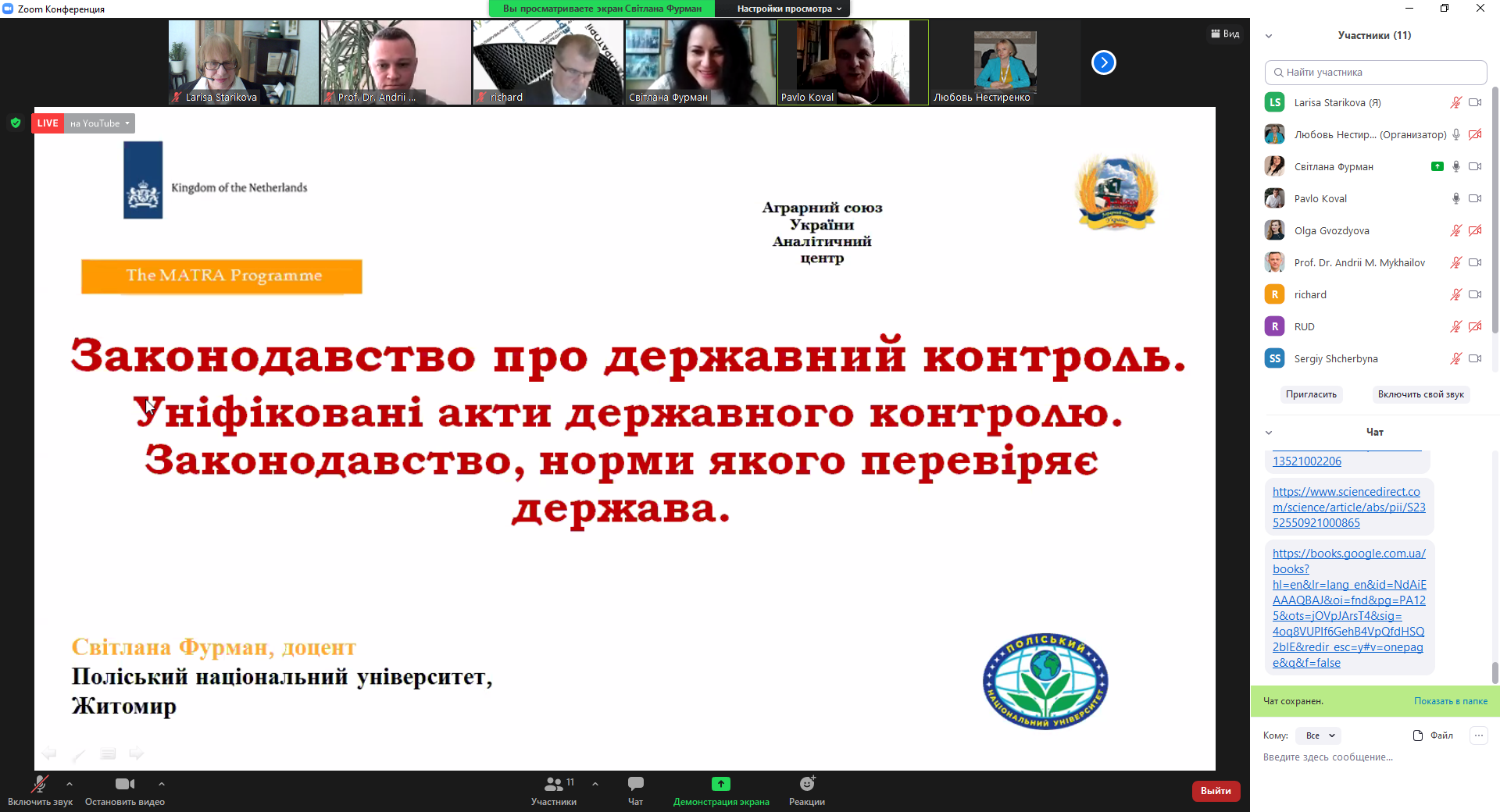Open the Участники participants panel button

coord(554,790)
